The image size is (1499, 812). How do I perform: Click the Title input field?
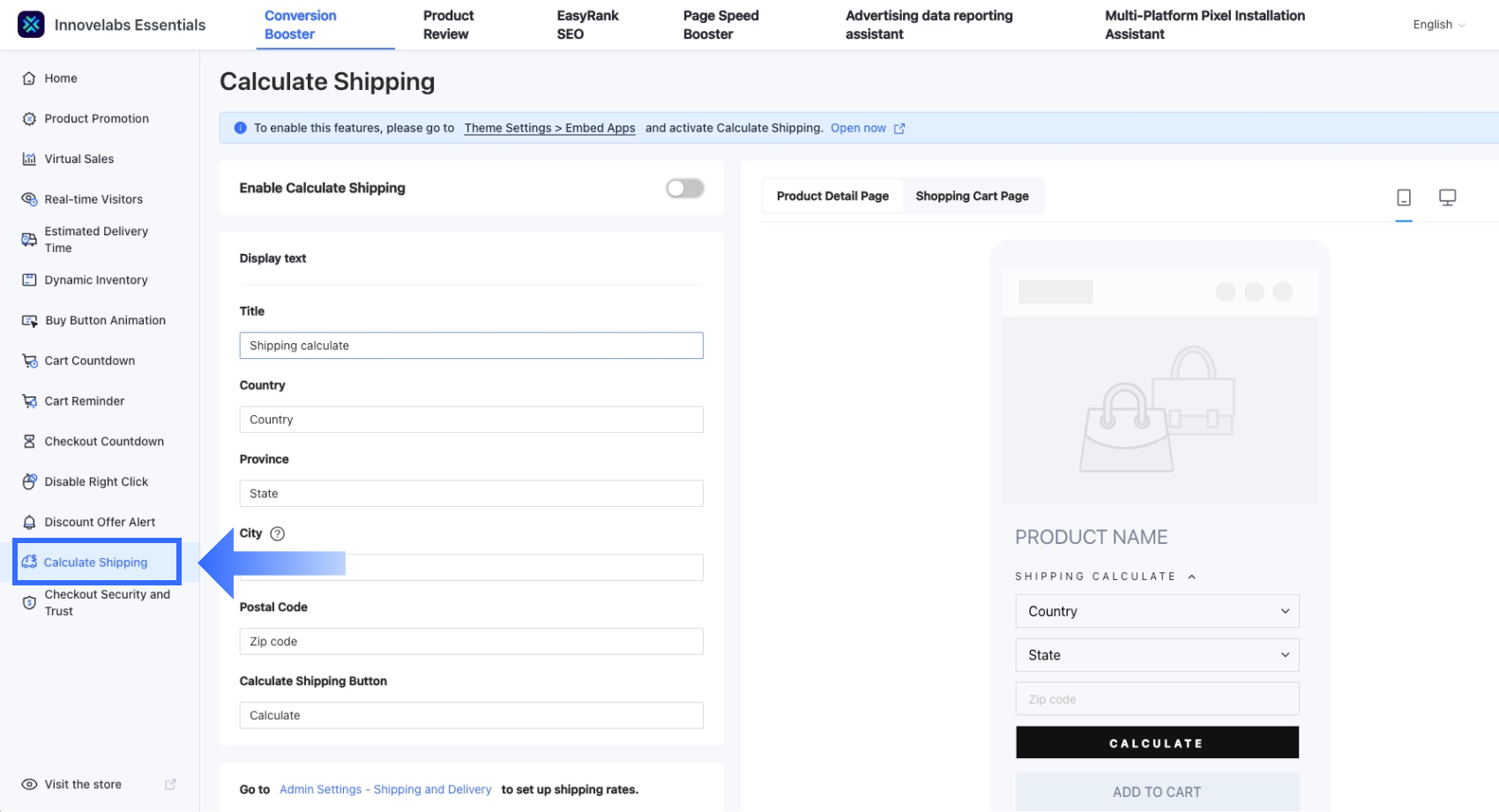pos(471,346)
